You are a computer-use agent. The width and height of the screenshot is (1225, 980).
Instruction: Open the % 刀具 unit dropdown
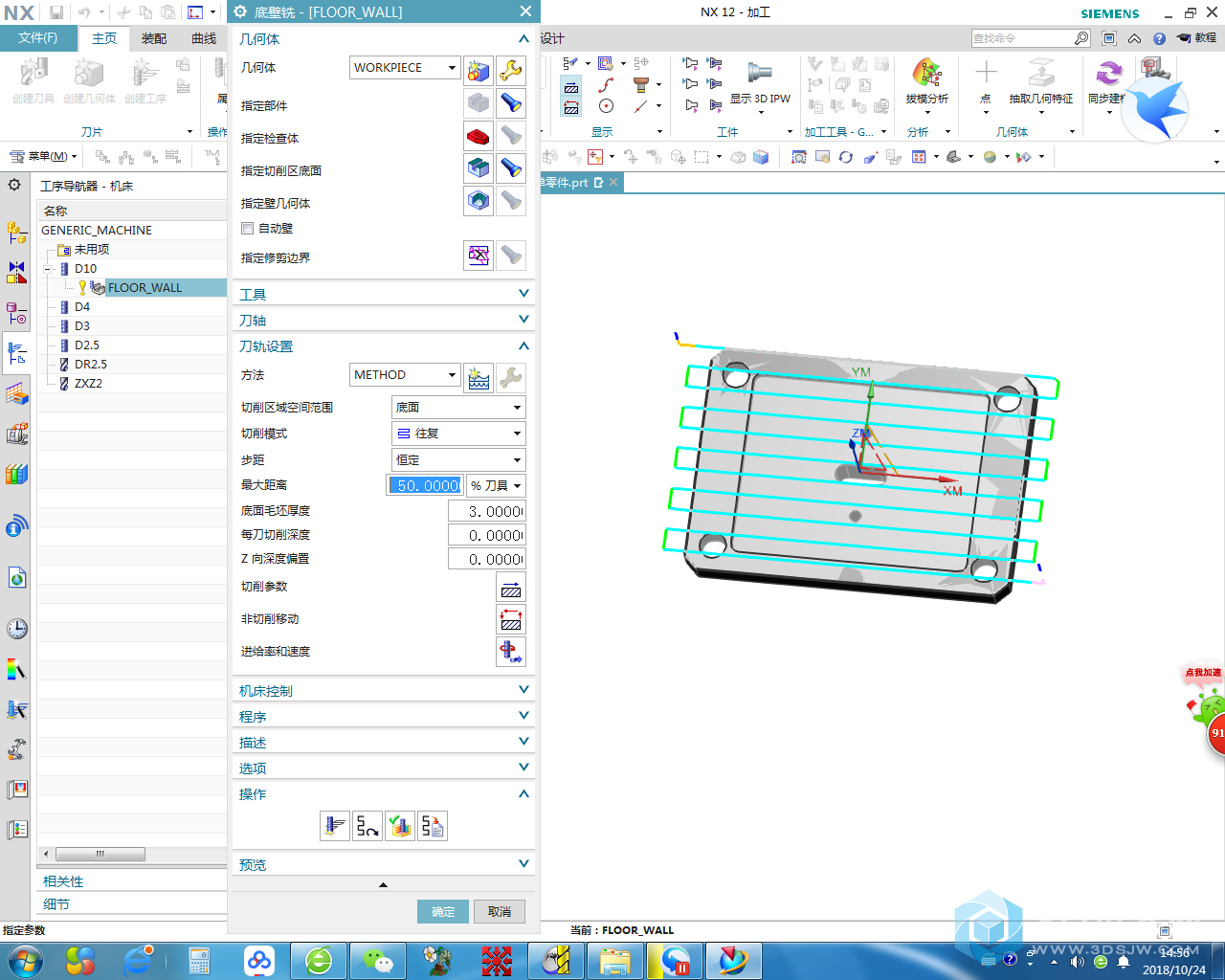point(496,486)
